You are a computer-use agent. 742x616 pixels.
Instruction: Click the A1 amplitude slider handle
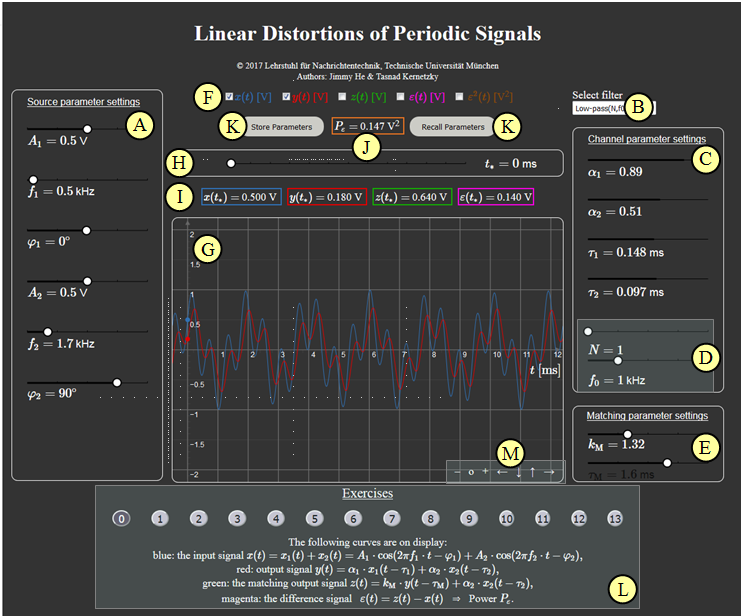pyautogui.click(x=87, y=128)
